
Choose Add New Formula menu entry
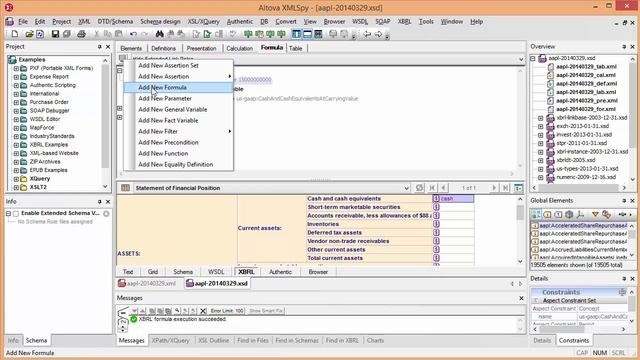point(179,87)
